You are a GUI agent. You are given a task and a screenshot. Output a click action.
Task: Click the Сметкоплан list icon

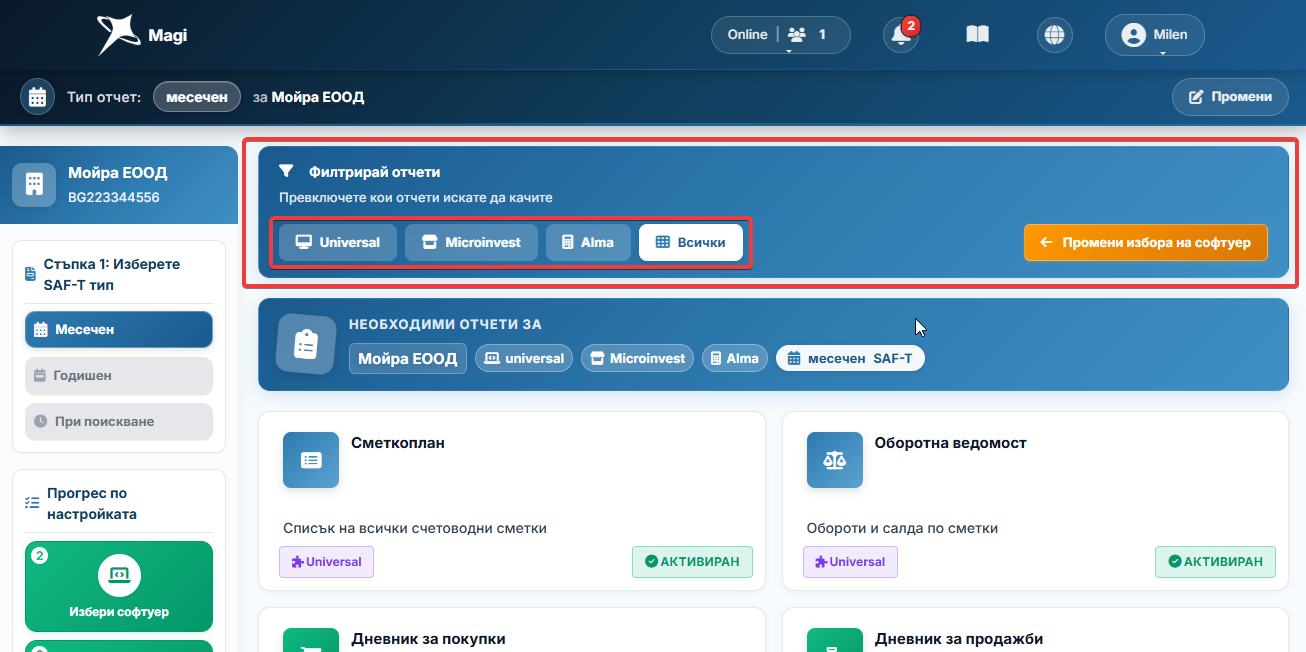[311, 460]
